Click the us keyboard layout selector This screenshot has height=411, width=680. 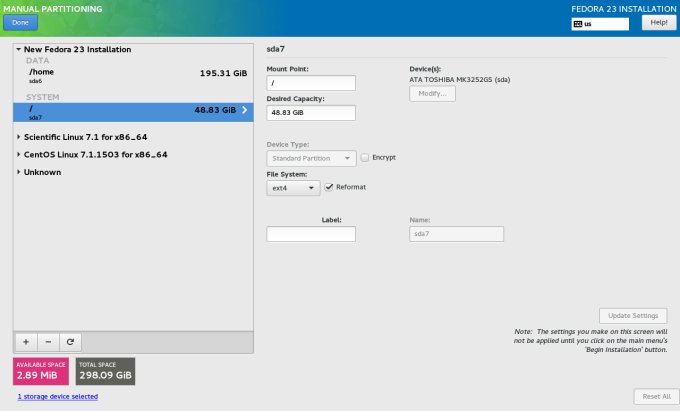(600, 24)
